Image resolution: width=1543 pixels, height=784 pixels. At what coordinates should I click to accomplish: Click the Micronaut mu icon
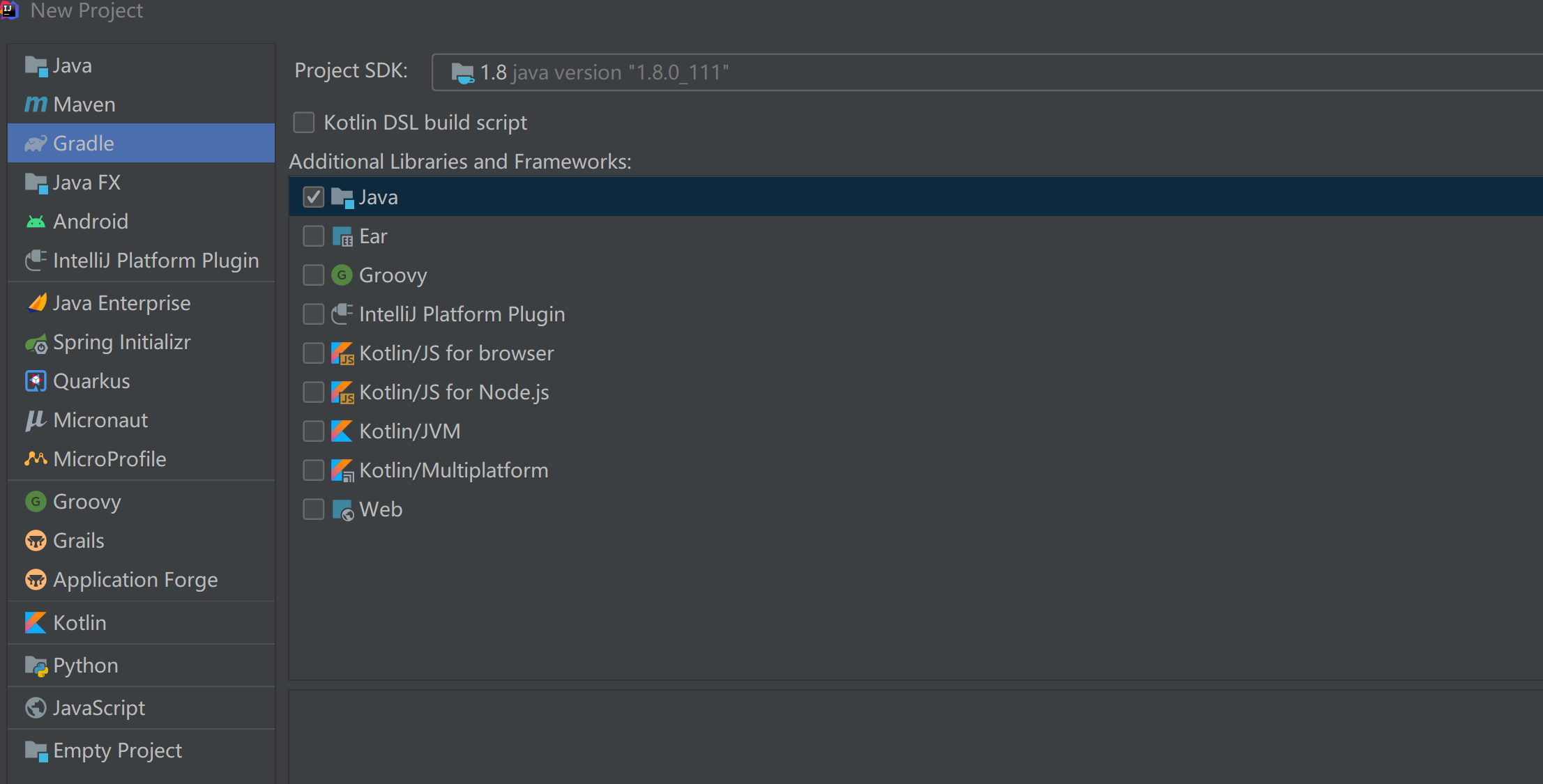click(x=36, y=420)
